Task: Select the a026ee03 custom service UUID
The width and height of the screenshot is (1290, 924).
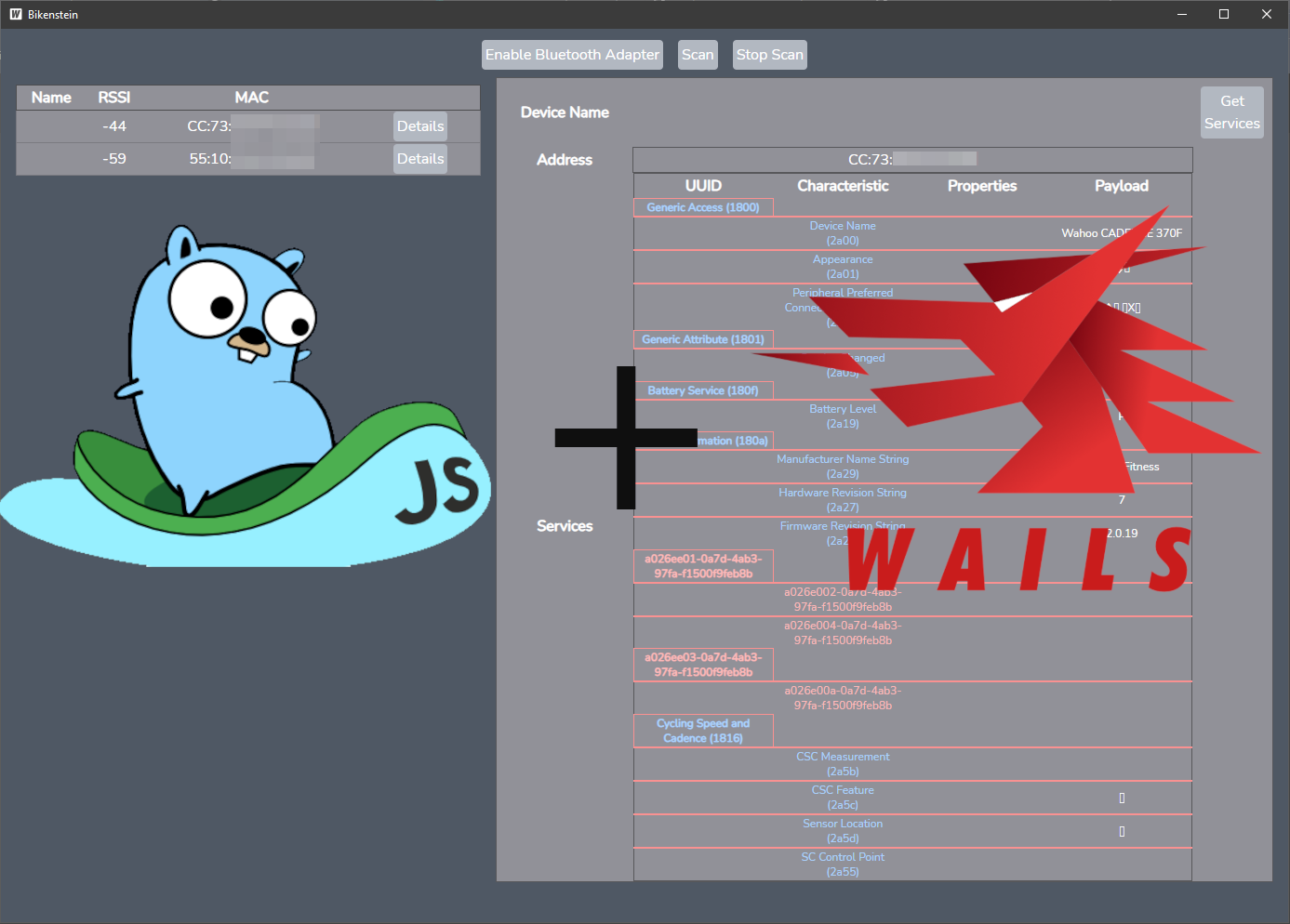Action: pos(703,665)
